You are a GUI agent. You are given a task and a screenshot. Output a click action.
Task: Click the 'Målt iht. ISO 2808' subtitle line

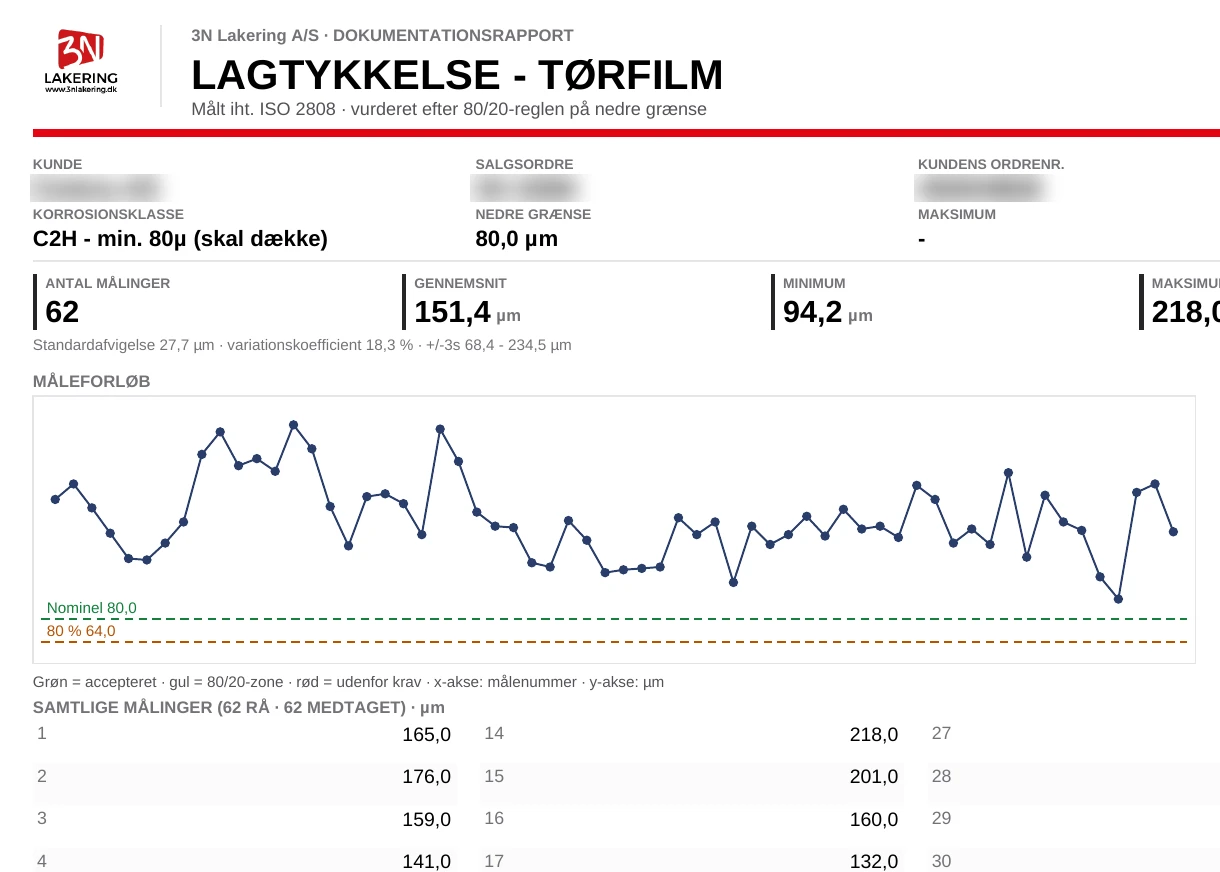tap(449, 109)
